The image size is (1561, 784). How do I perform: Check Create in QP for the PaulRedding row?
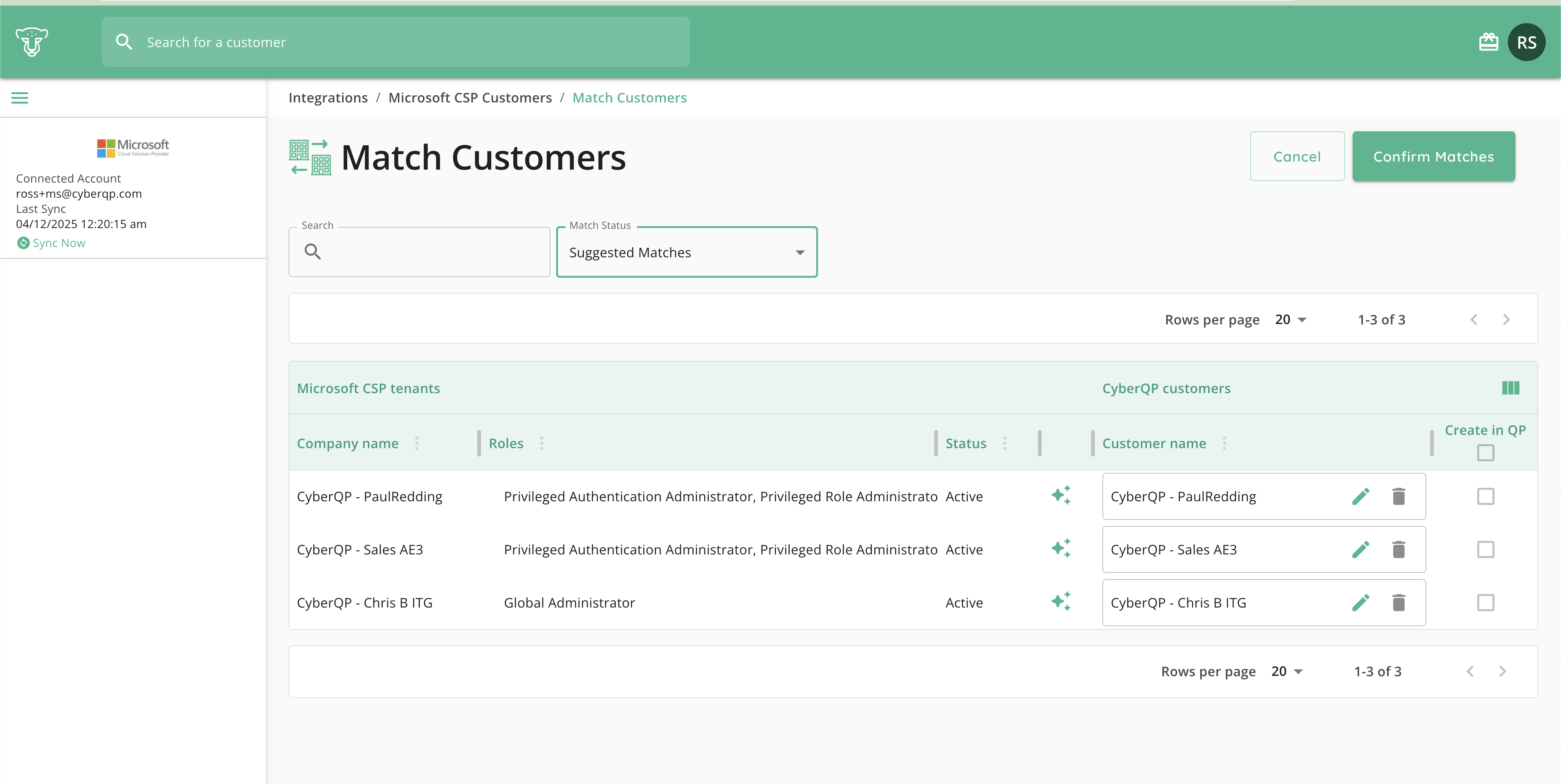(1485, 496)
